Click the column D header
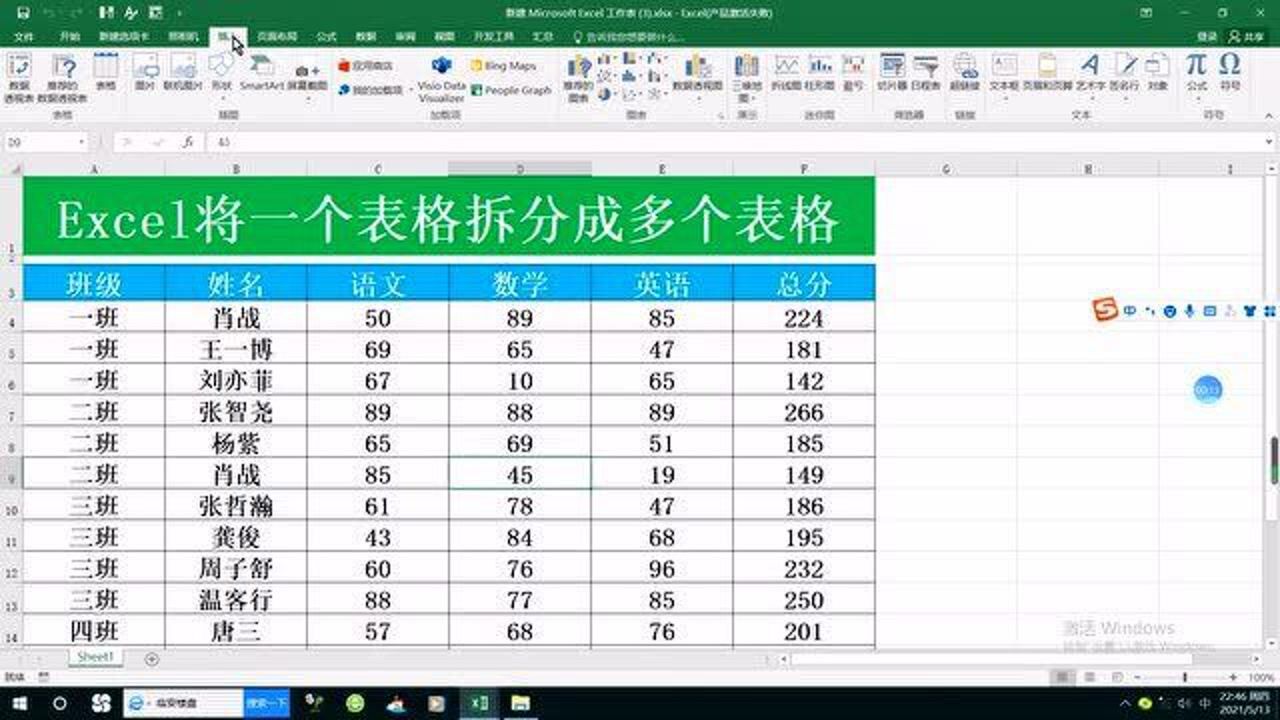 tap(520, 169)
